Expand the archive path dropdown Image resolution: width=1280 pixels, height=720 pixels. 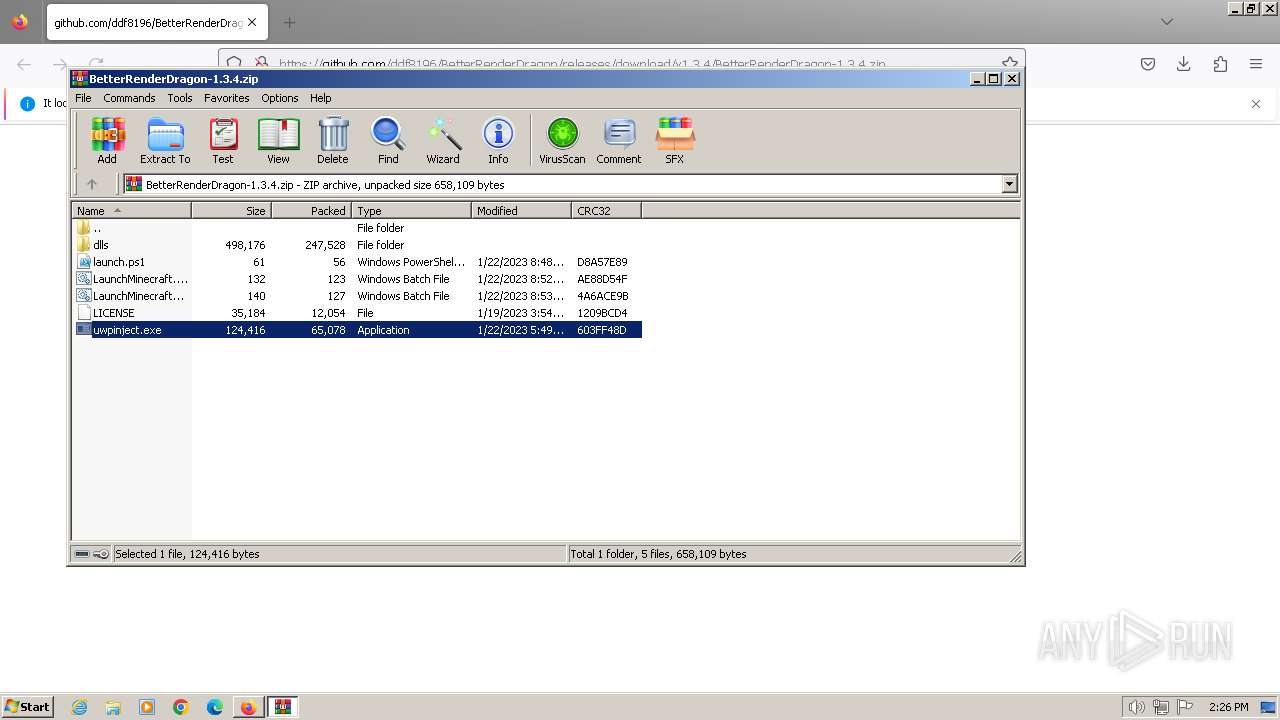(x=1009, y=184)
